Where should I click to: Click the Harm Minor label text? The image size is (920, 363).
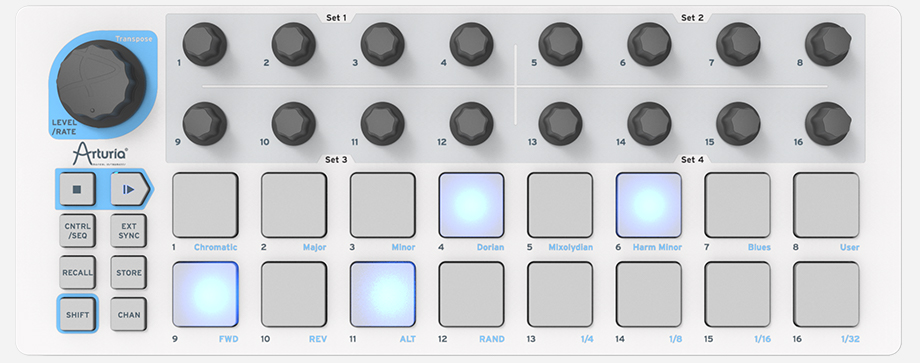(657, 247)
